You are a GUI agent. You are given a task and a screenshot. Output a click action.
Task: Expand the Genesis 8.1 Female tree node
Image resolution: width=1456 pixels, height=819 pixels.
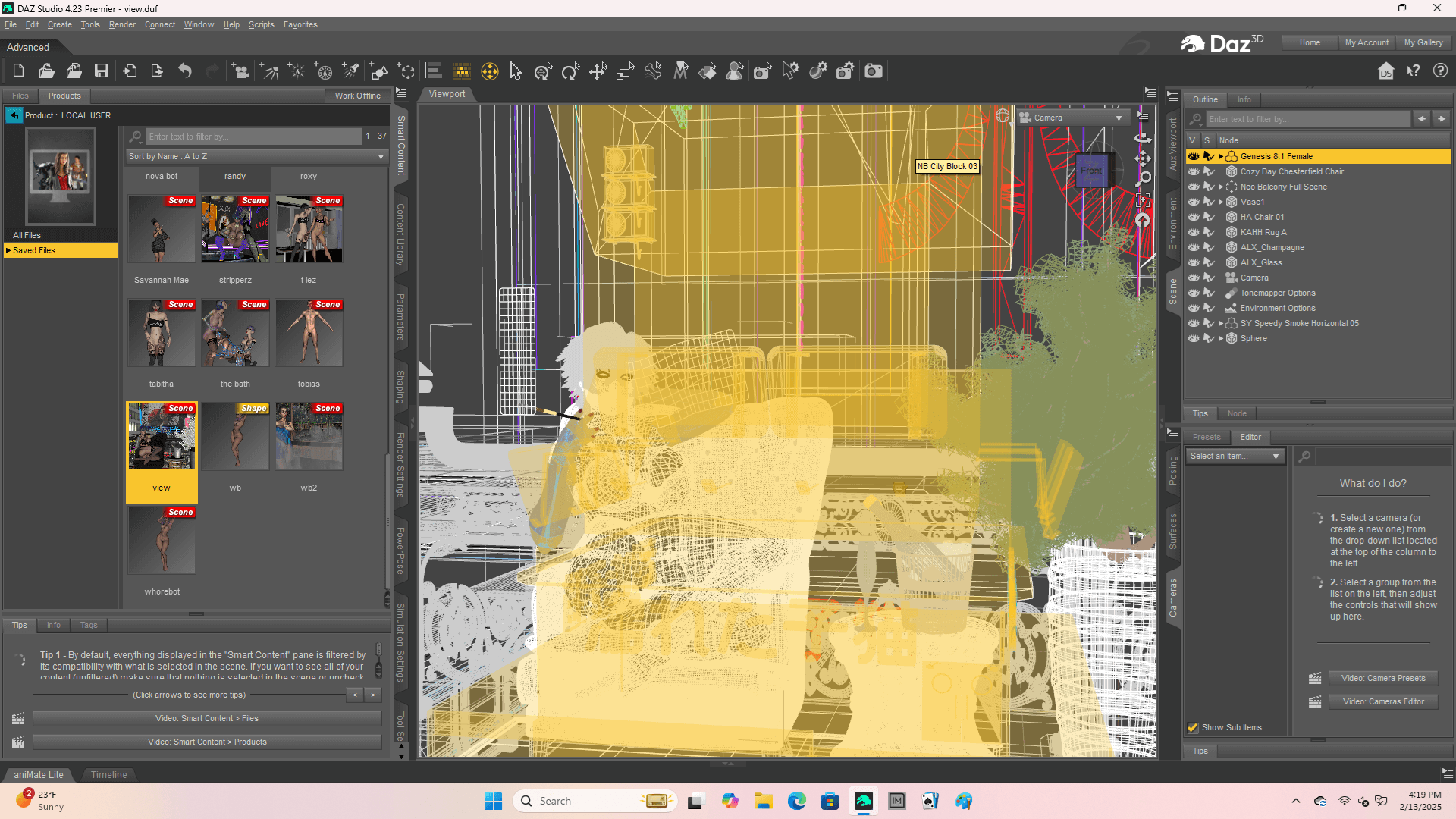click(x=1221, y=156)
